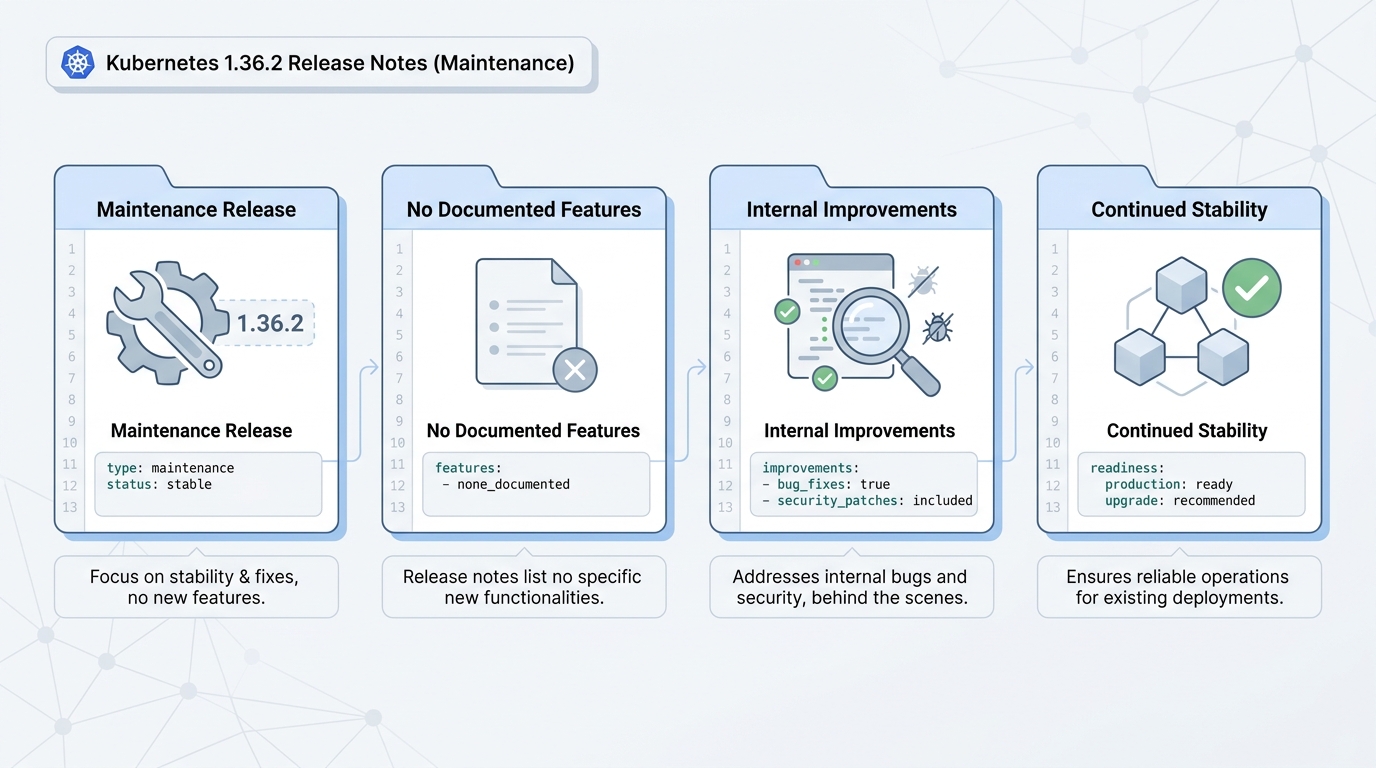The image size is (1376, 768).
Task: Click the 'production: ready' line
Action: [x=1169, y=484]
